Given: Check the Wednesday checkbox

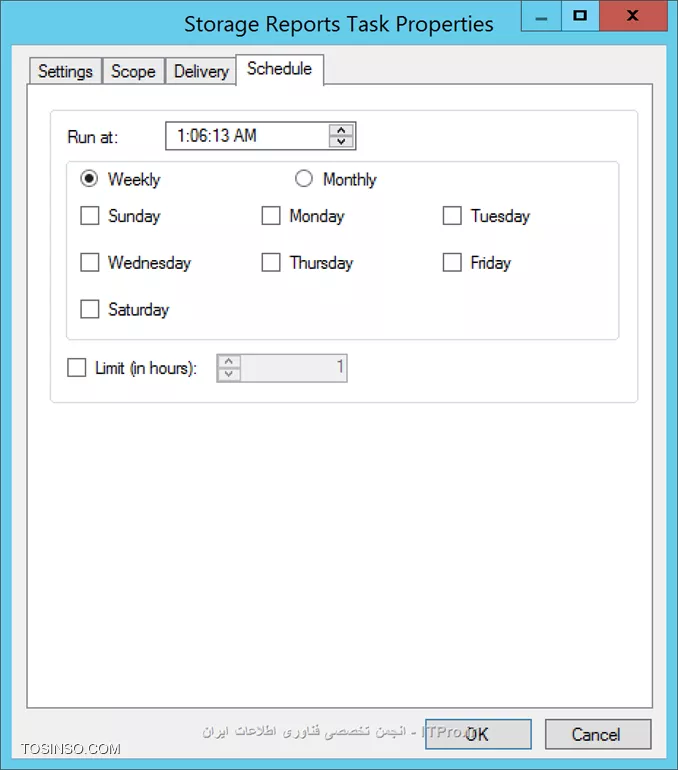Looking at the screenshot, I should click(x=90, y=263).
